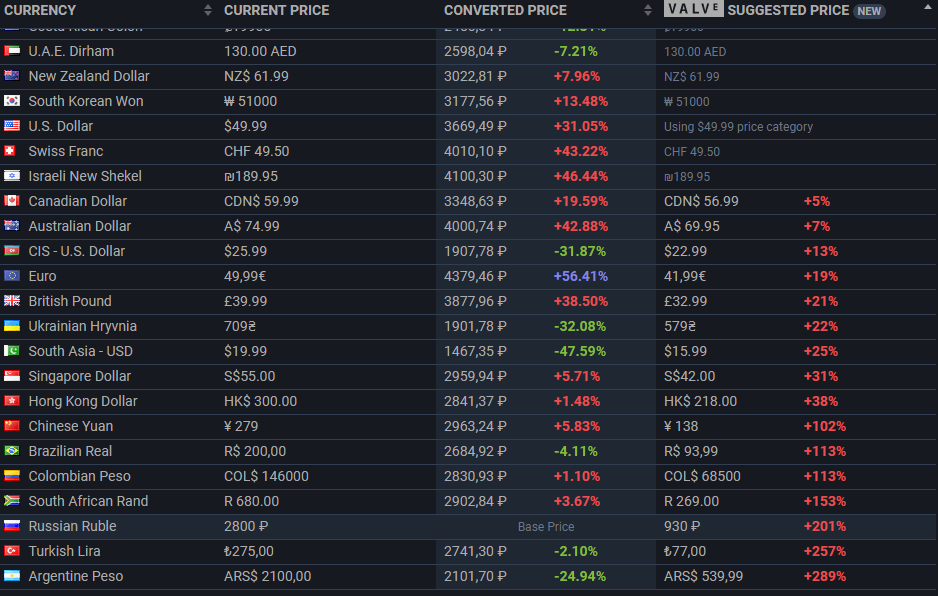Viewport: 938px width, 596px height.
Task: Click the Turkish Lira flag icon
Action: 12,551
